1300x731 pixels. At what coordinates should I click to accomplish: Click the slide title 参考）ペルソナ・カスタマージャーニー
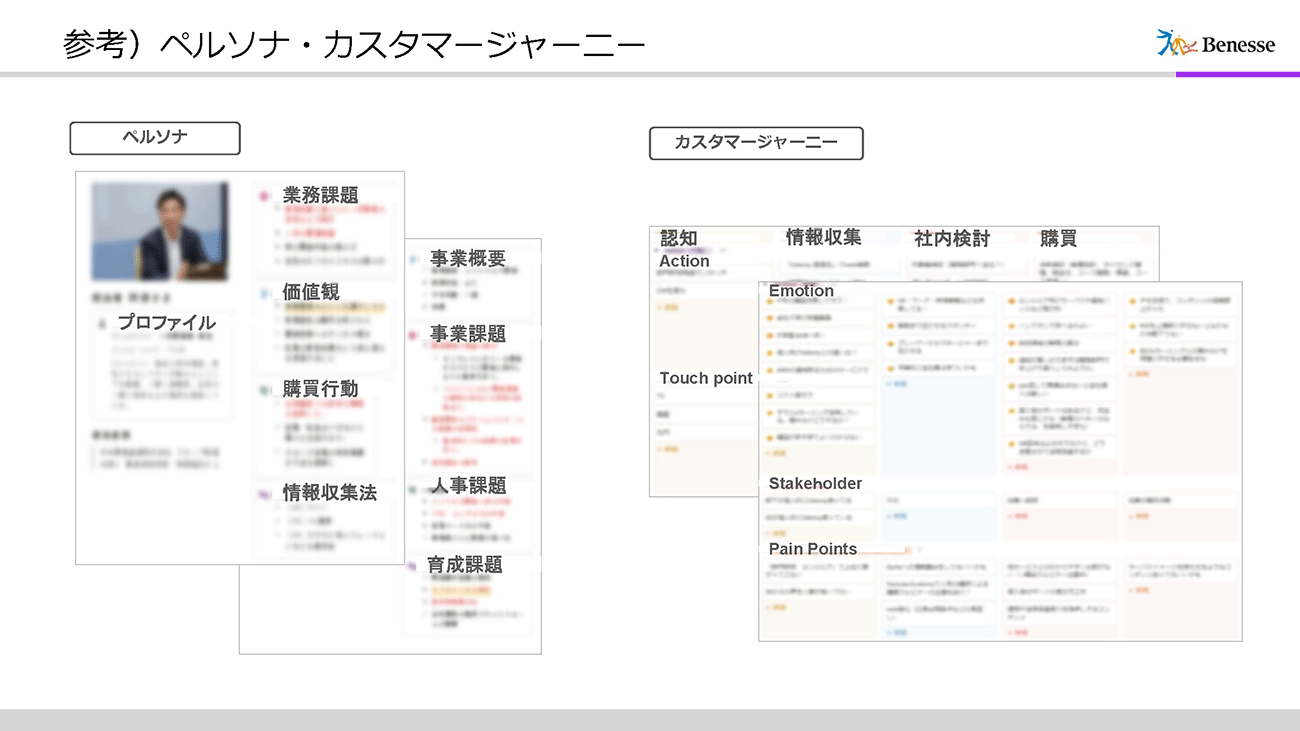354,44
